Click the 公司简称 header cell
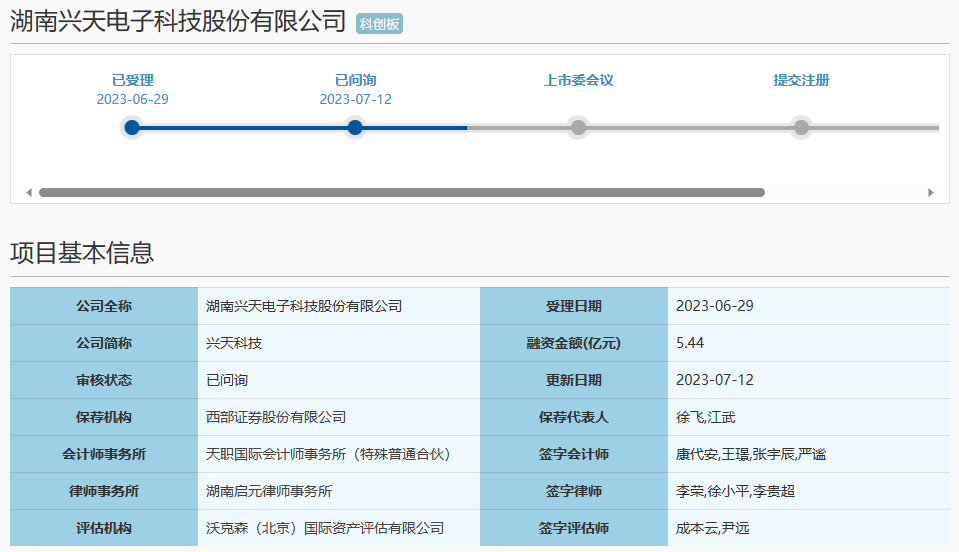 [104, 343]
